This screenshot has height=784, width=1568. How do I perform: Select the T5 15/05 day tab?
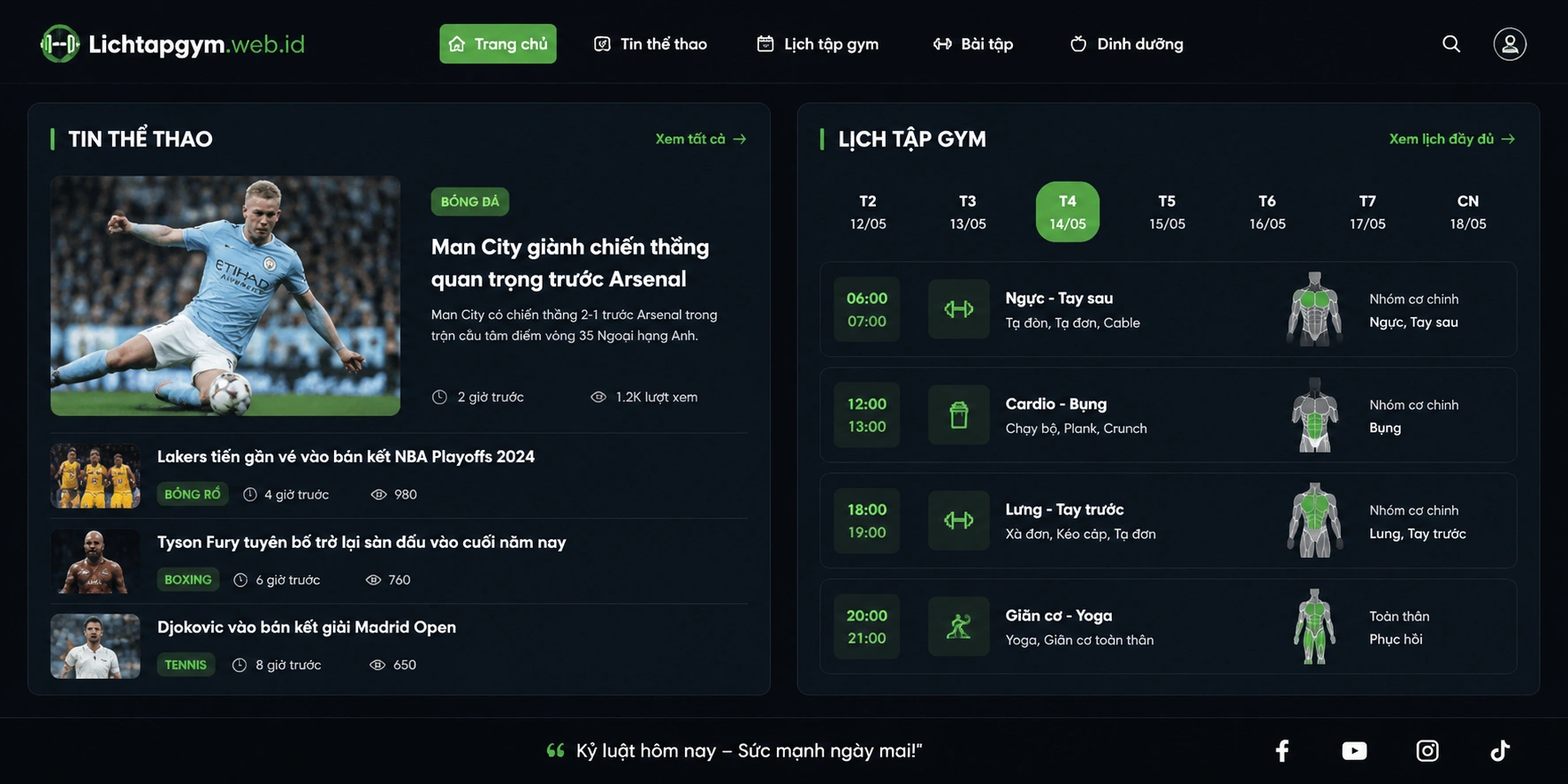[x=1167, y=212]
